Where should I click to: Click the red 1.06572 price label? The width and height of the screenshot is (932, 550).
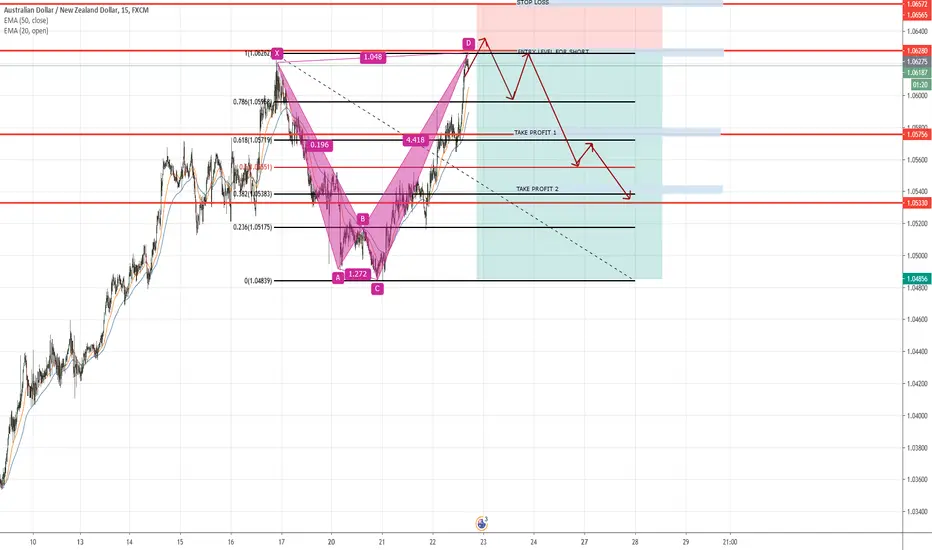917,4
